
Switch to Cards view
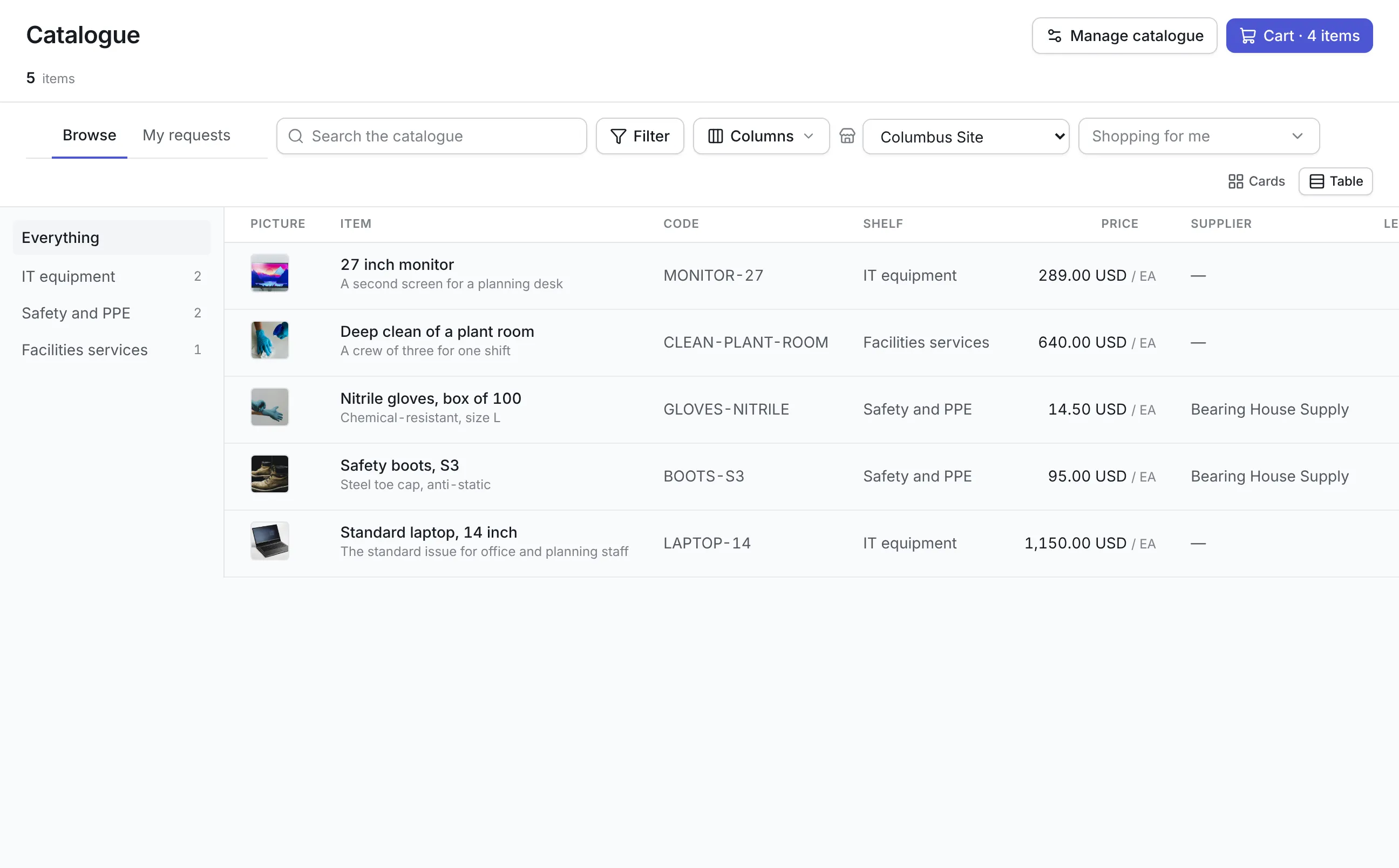point(1256,181)
